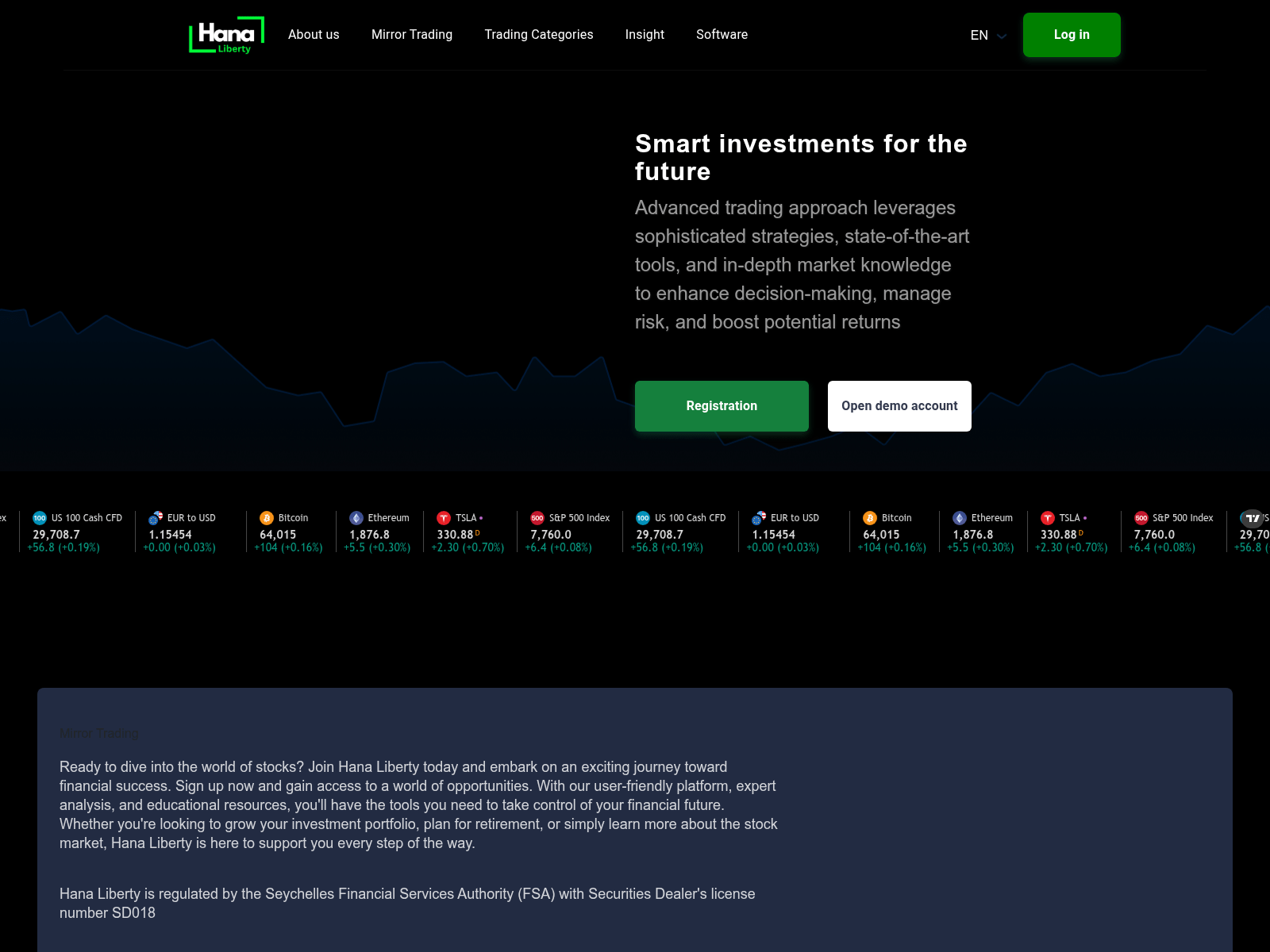Click the leftmost Ethereum icon in the ticker
Viewport: 1270px width, 952px height.
click(356, 518)
